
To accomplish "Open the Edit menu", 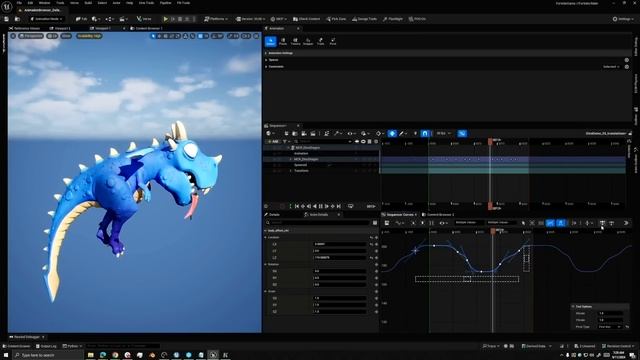I will [x=30, y=3].
